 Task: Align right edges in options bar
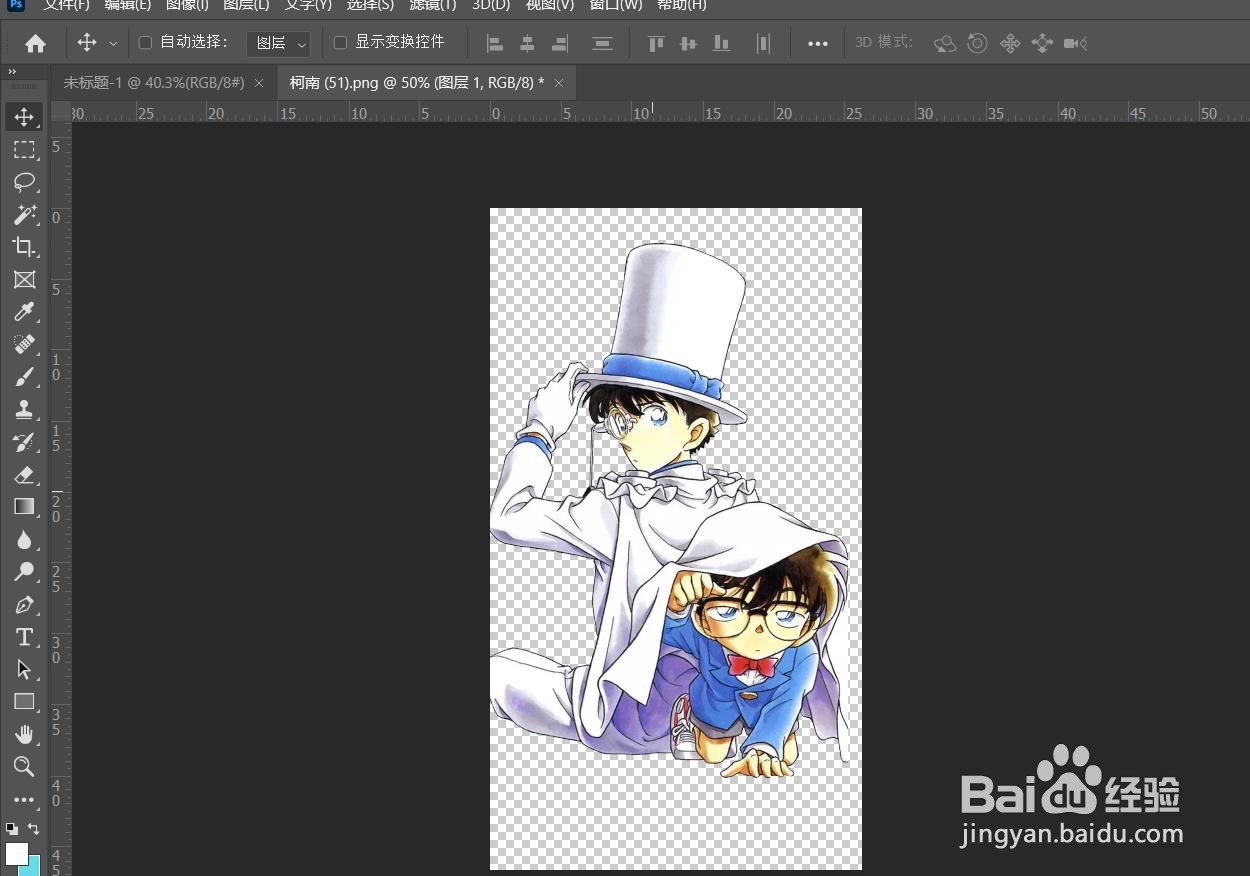[x=560, y=43]
